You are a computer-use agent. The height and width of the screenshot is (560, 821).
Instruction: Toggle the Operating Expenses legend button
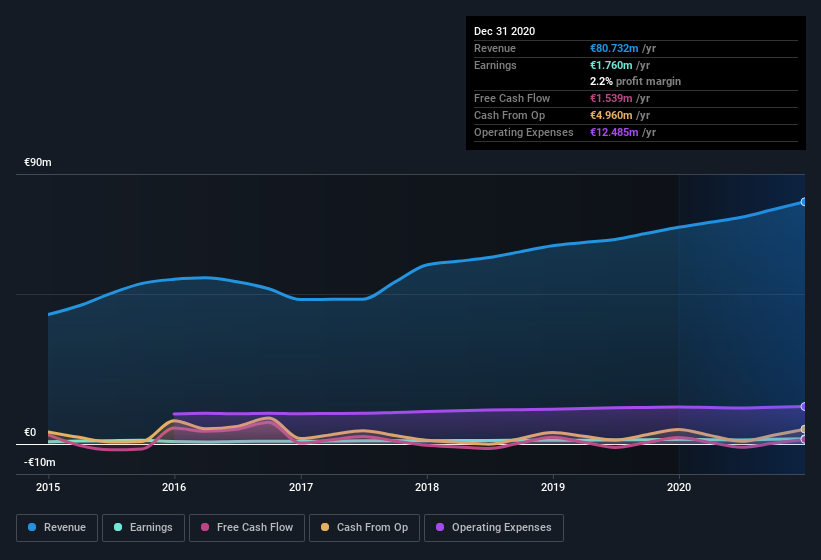[x=494, y=528]
